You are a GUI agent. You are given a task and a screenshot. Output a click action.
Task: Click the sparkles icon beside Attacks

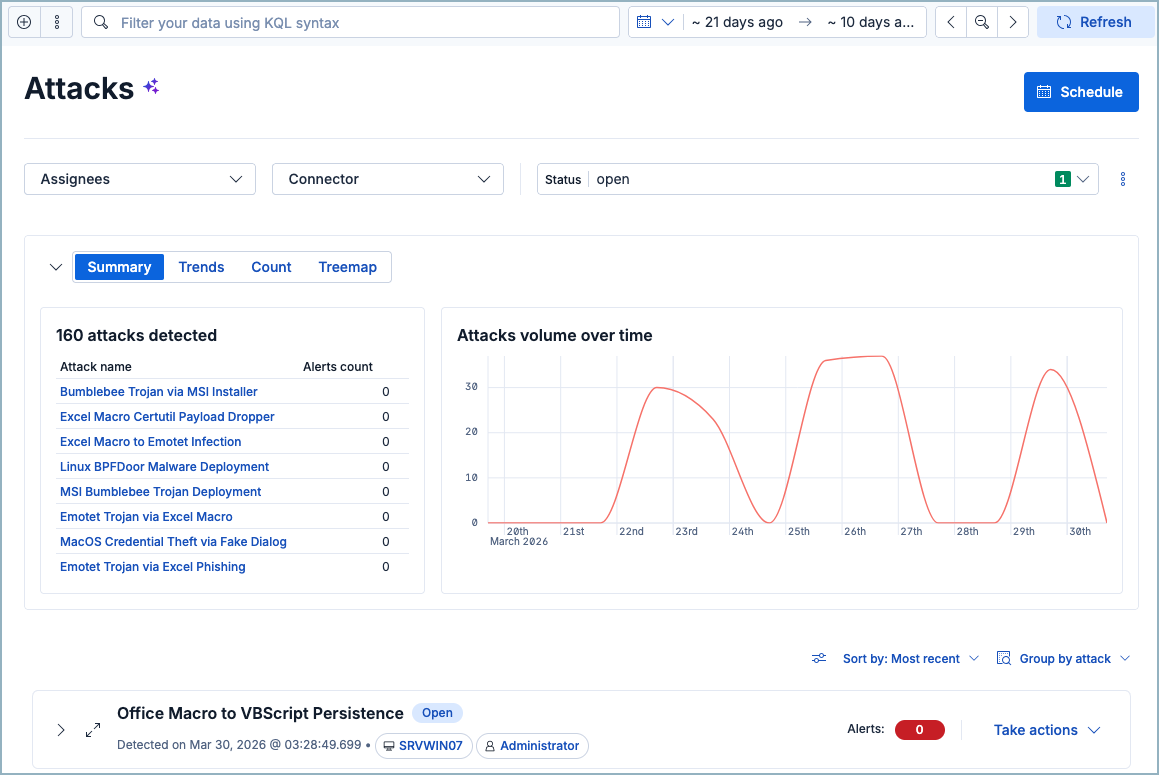(152, 87)
